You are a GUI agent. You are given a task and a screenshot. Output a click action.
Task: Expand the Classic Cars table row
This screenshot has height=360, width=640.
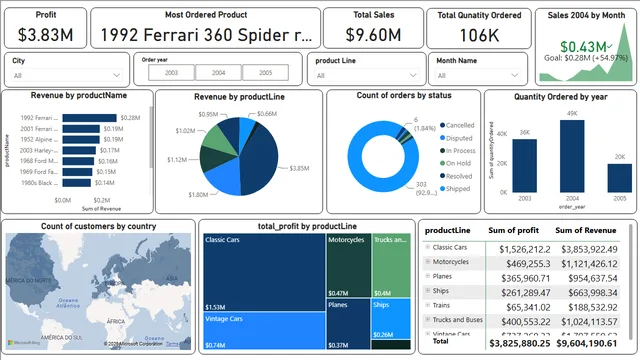point(427,247)
